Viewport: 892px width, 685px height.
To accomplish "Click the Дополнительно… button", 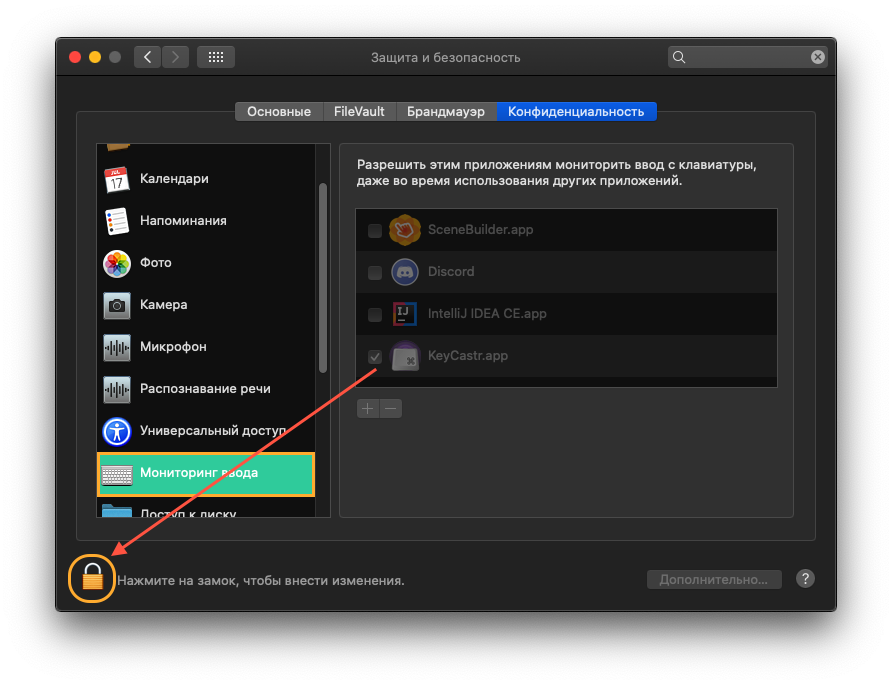I will point(714,580).
